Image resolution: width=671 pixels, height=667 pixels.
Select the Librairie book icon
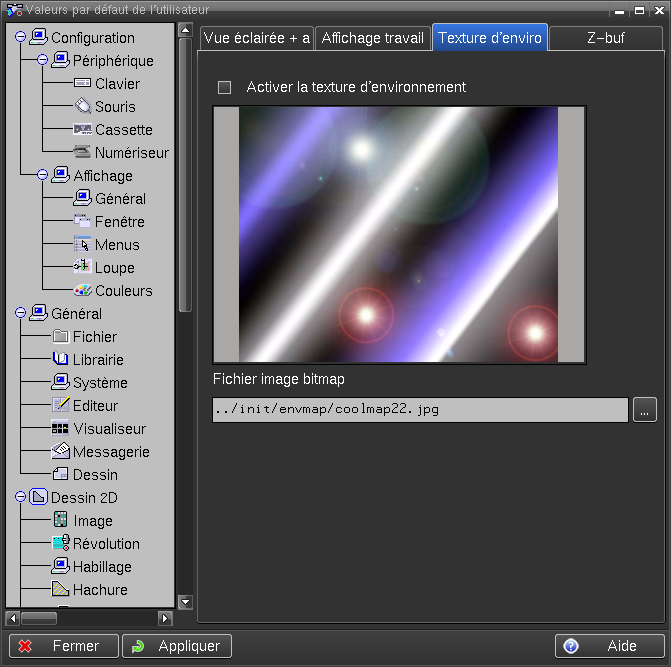click(60, 359)
